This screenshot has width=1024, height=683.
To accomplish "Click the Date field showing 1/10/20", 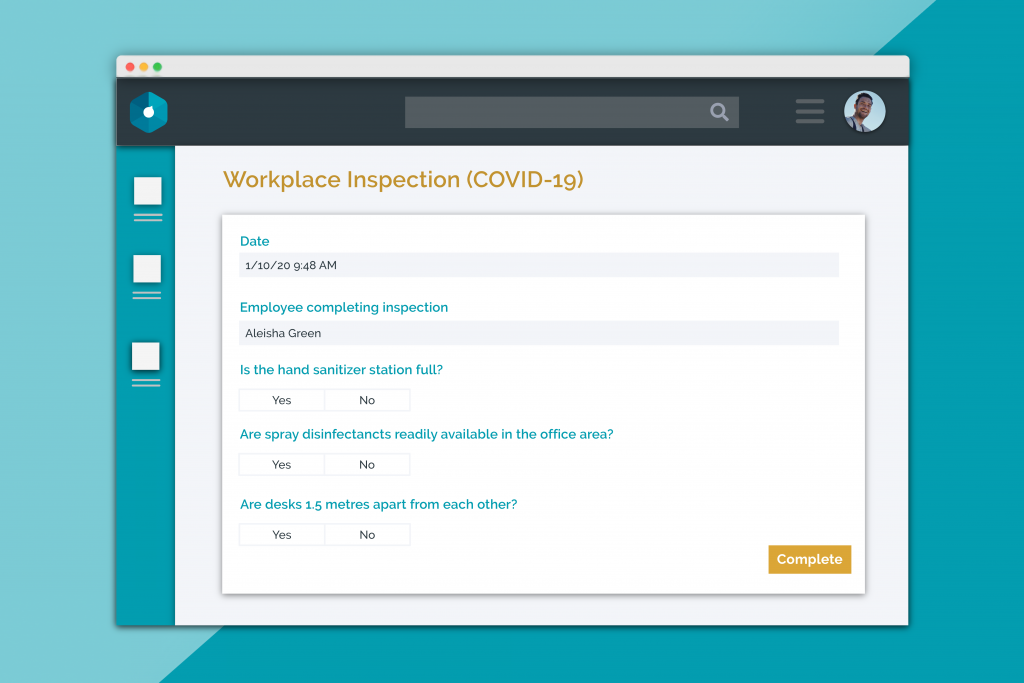I will 538,266.
